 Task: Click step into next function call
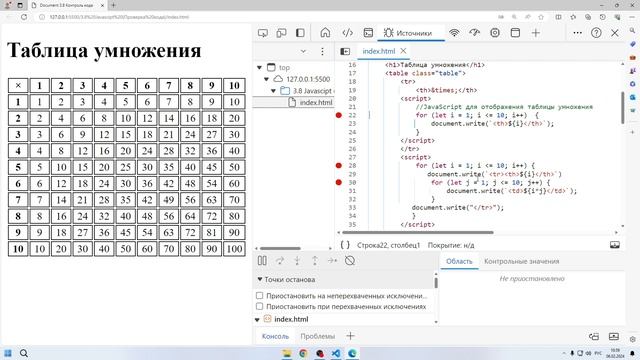point(297,260)
